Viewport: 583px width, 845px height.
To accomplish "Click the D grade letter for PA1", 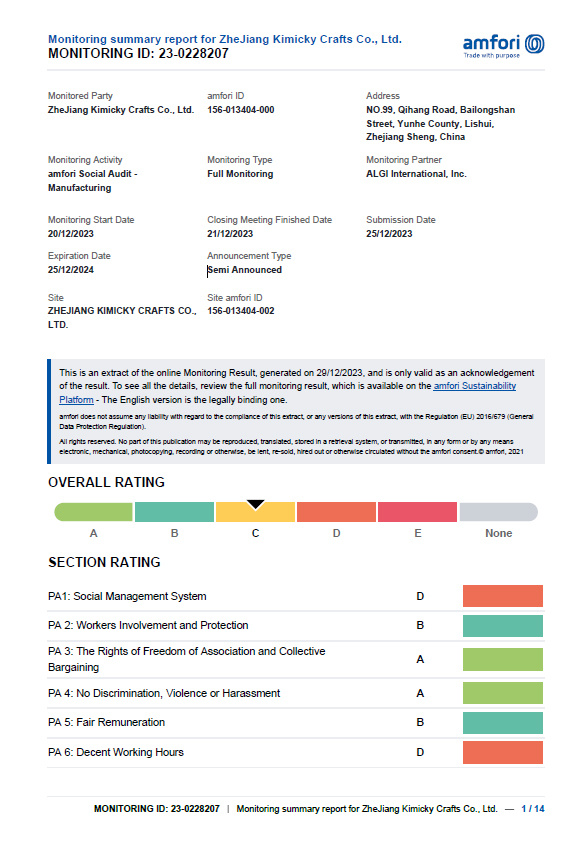I will click(420, 596).
